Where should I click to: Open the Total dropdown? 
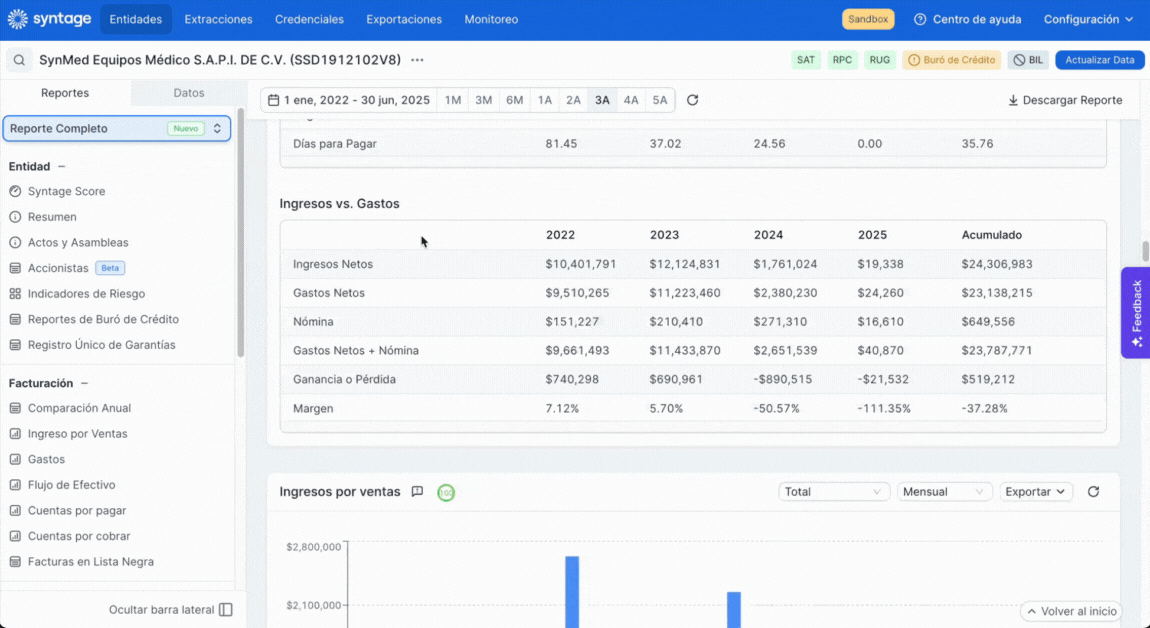pyautogui.click(x=833, y=492)
